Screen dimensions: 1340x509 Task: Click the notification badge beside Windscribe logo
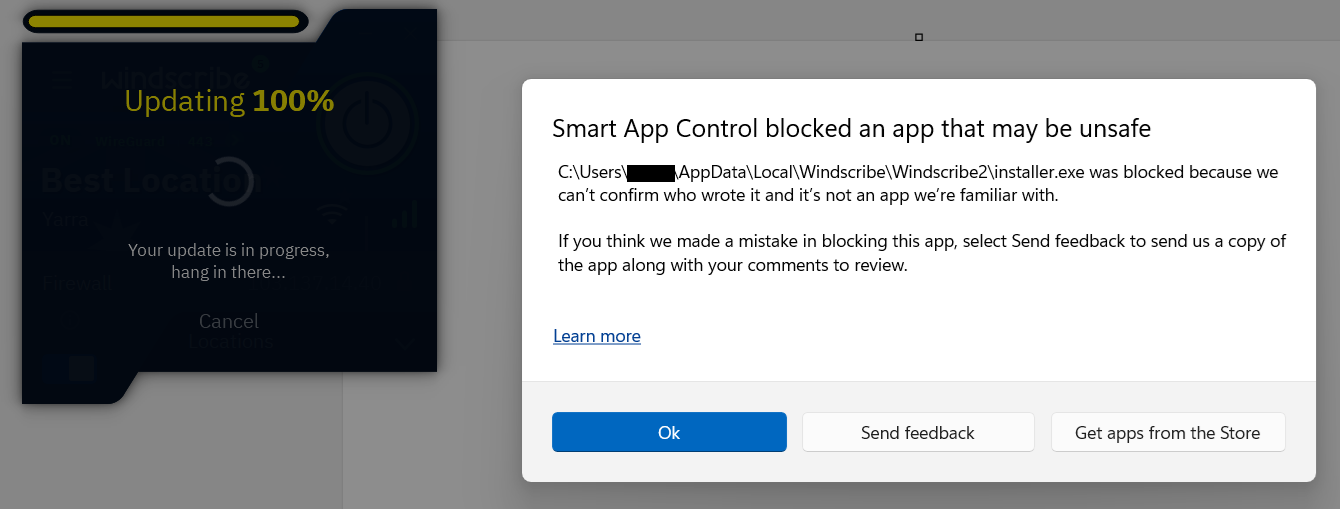pyautogui.click(x=261, y=64)
